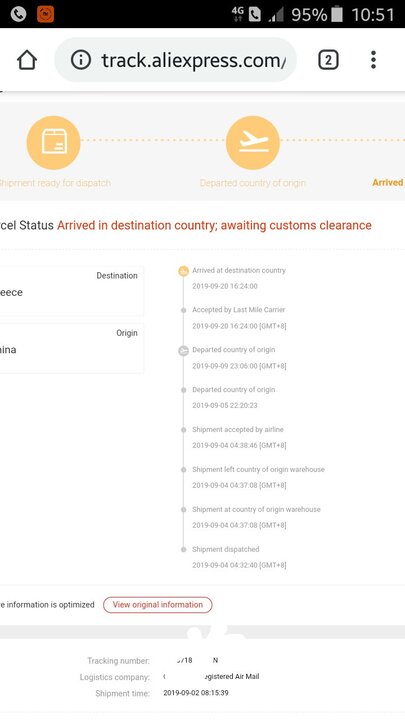Tap the package box step icon

click(54, 142)
